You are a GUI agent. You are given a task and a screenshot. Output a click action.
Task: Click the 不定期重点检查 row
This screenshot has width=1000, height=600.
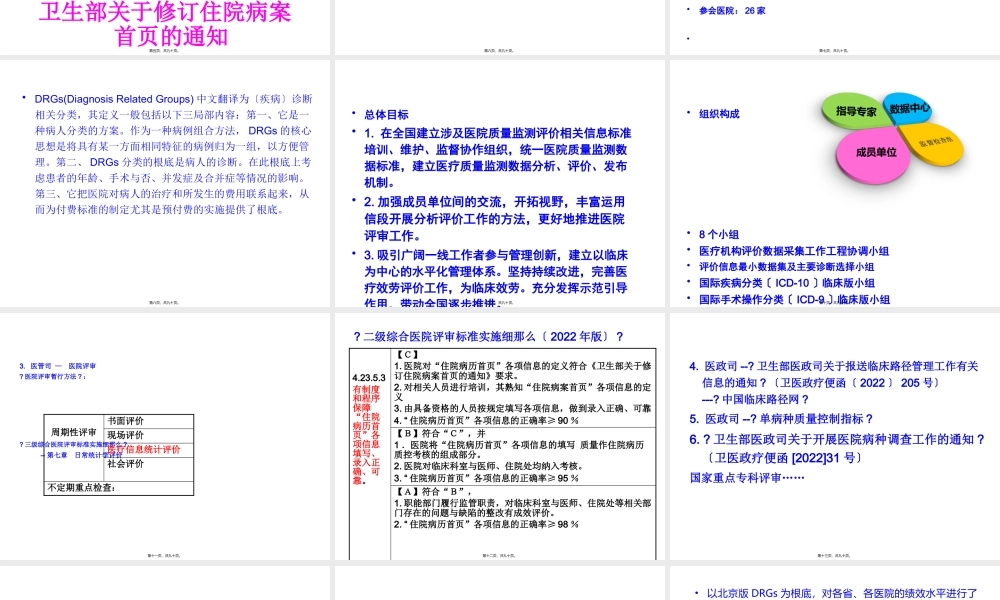81,487
